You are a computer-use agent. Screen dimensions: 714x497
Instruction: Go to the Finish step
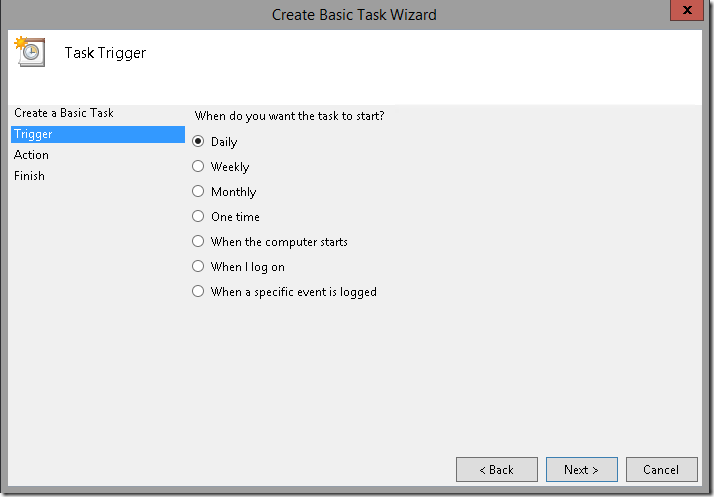(x=29, y=176)
